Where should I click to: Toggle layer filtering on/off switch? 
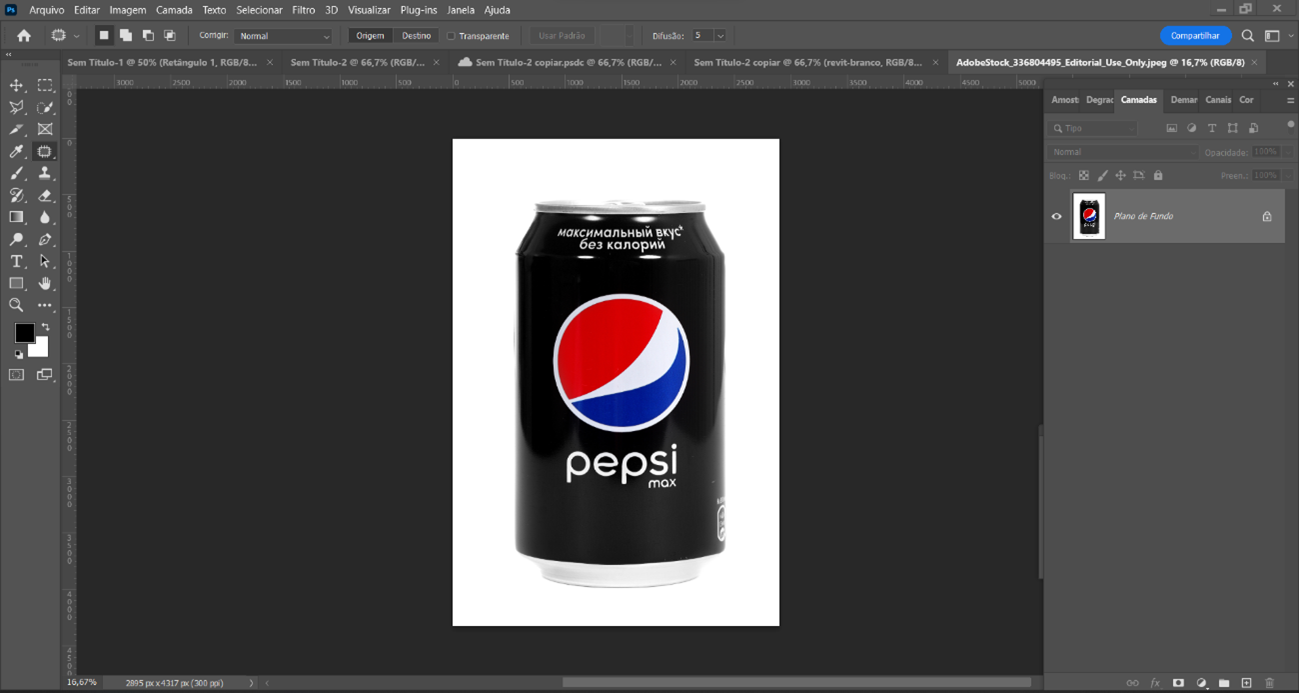(x=1290, y=125)
